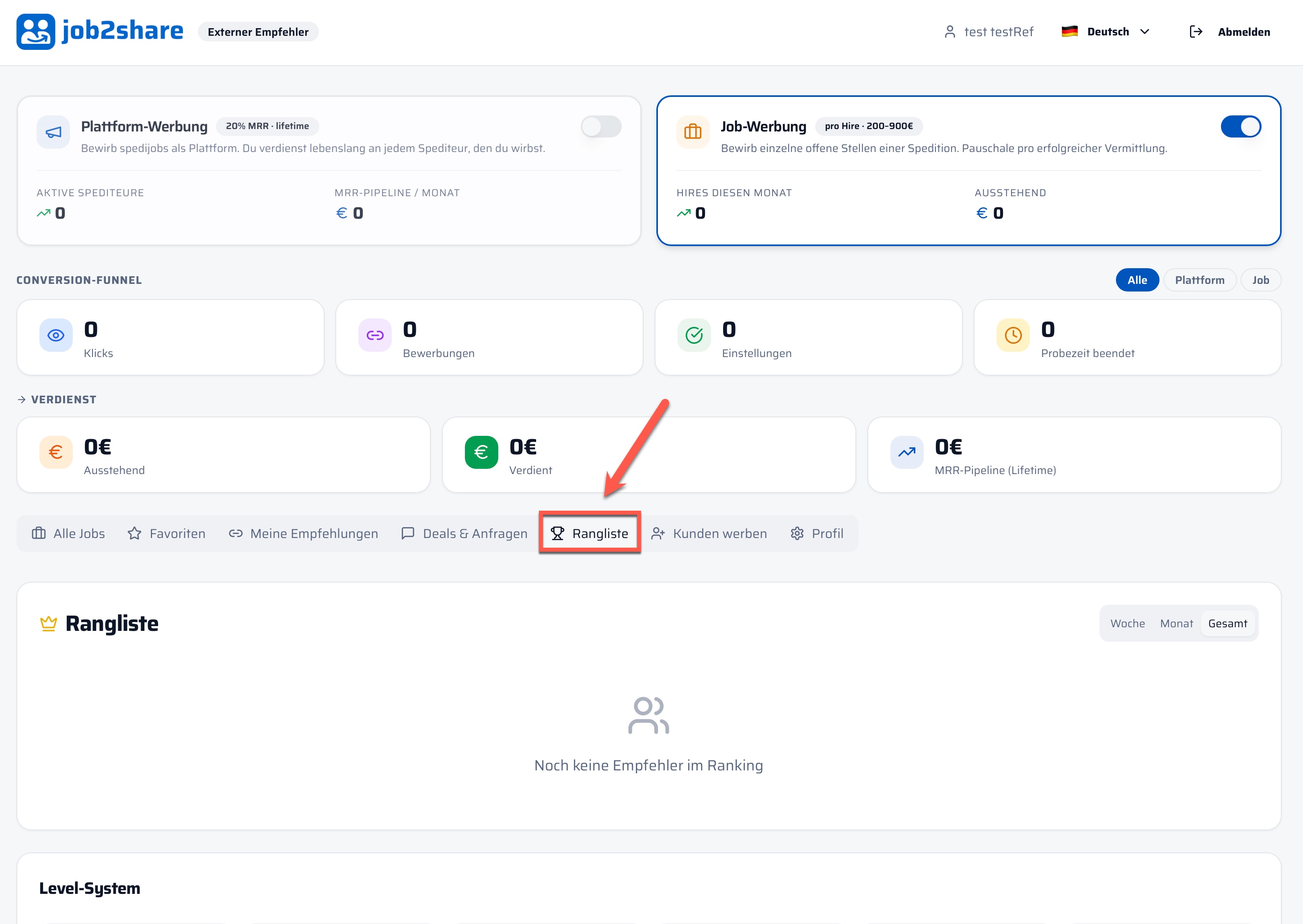The image size is (1303, 924).
Task: Click the Abmelden button
Action: coord(1229,32)
